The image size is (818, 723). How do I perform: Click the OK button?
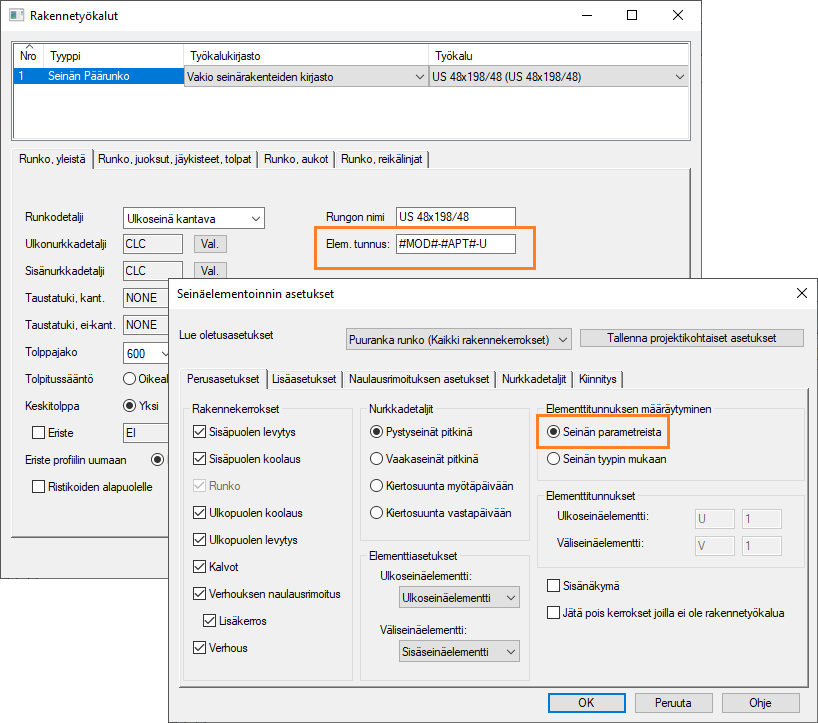tap(588, 703)
